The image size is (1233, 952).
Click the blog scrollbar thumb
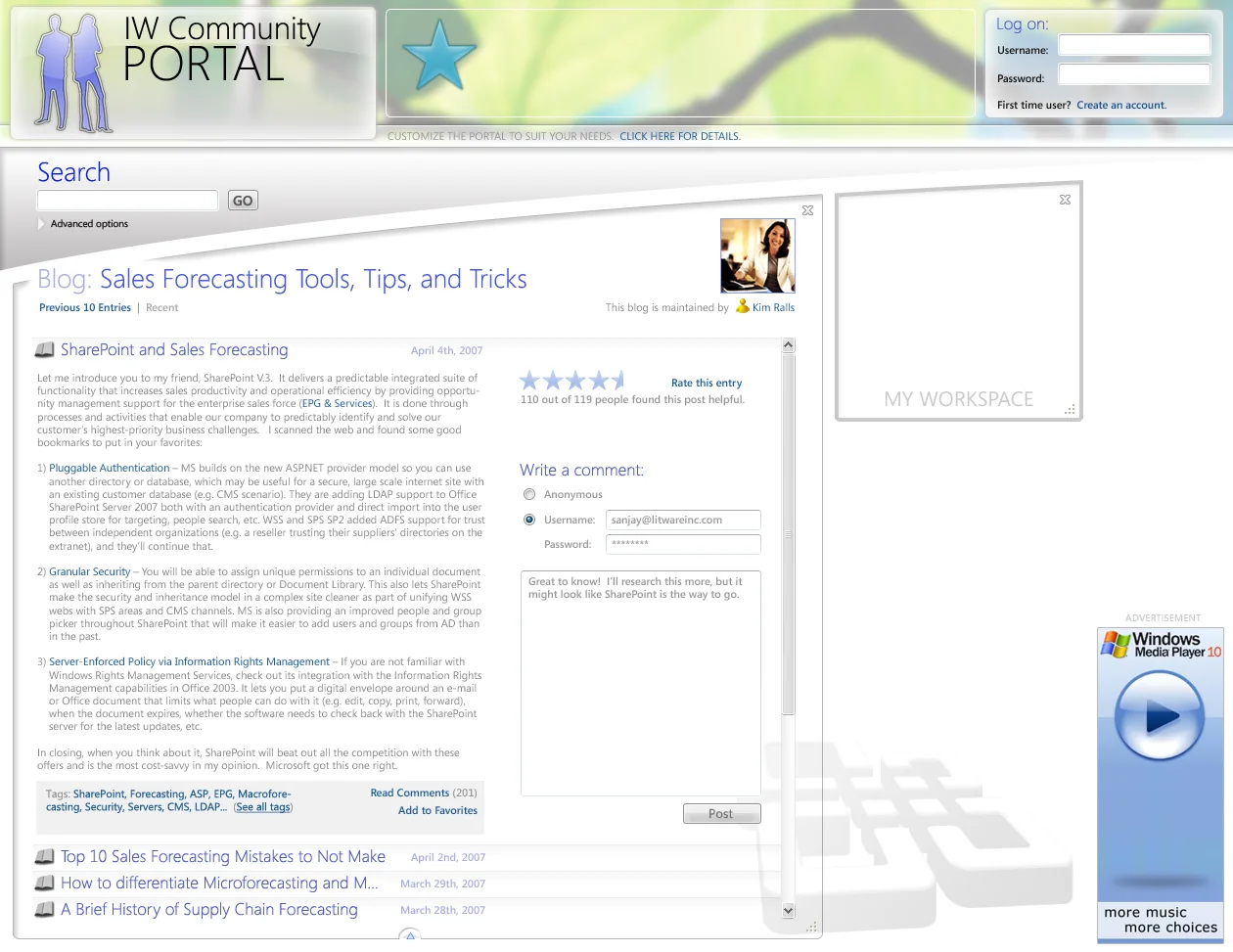pos(789,533)
